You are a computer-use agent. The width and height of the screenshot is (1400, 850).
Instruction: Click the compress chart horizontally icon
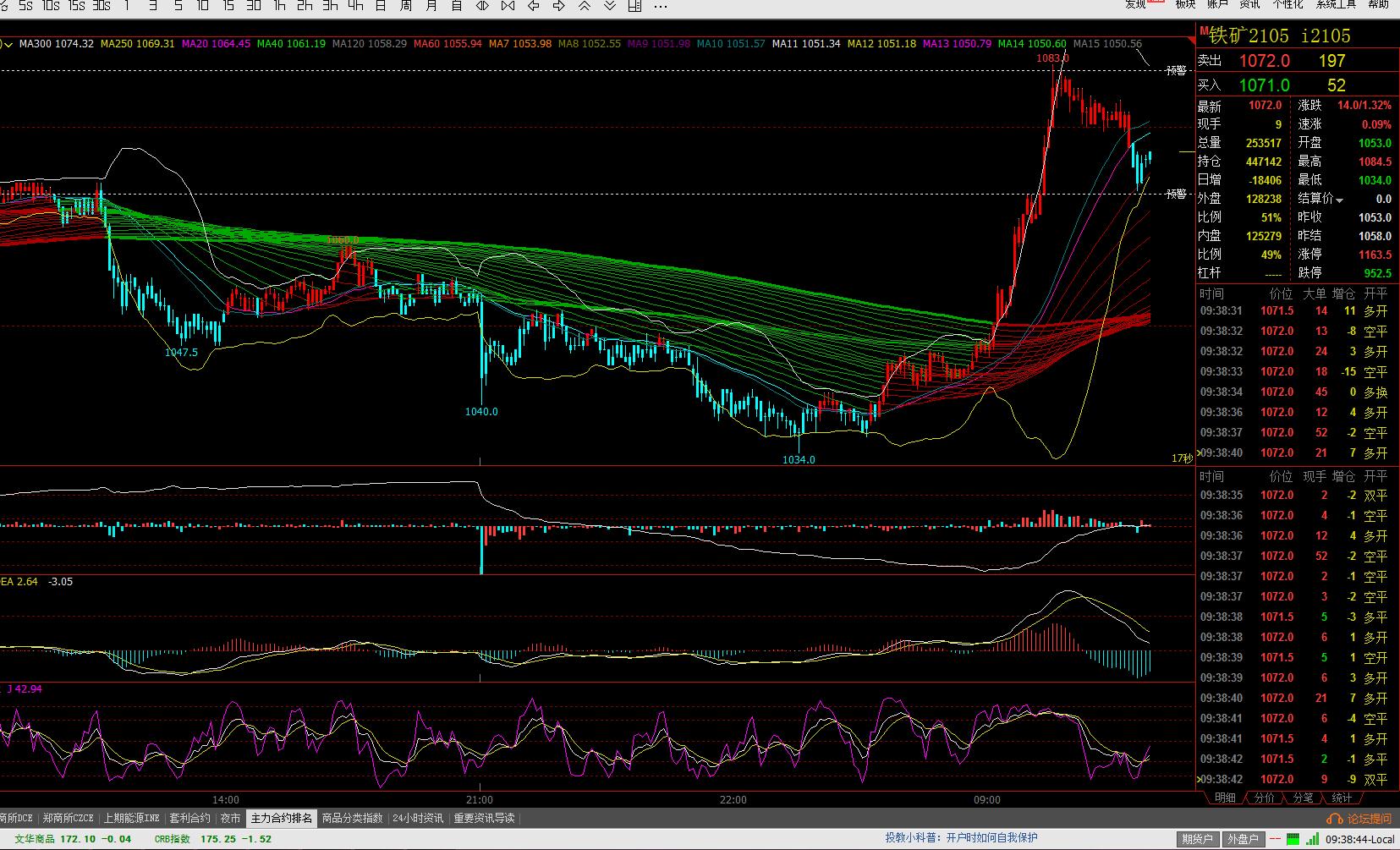point(508,5)
